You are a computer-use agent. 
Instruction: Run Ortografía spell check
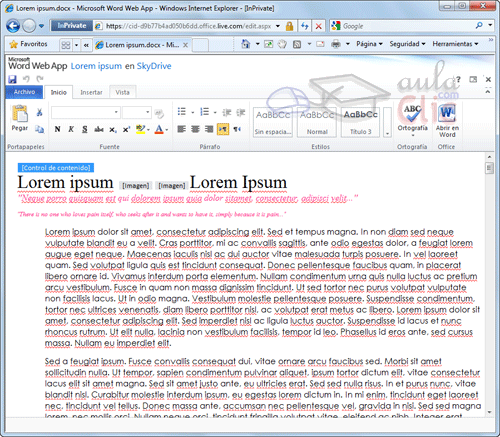point(412,119)
